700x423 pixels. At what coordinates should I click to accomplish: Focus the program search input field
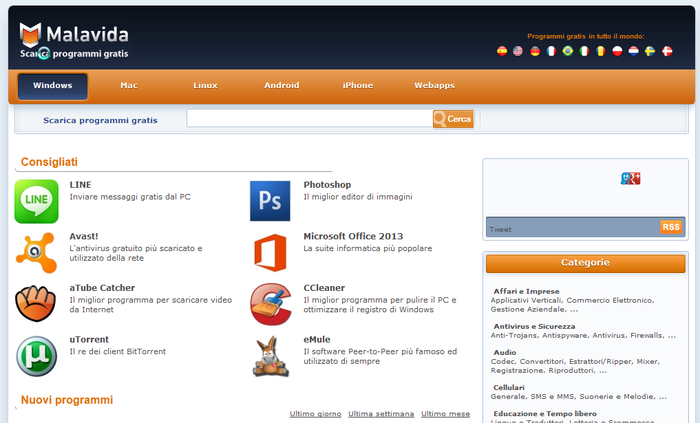[310, 118]
